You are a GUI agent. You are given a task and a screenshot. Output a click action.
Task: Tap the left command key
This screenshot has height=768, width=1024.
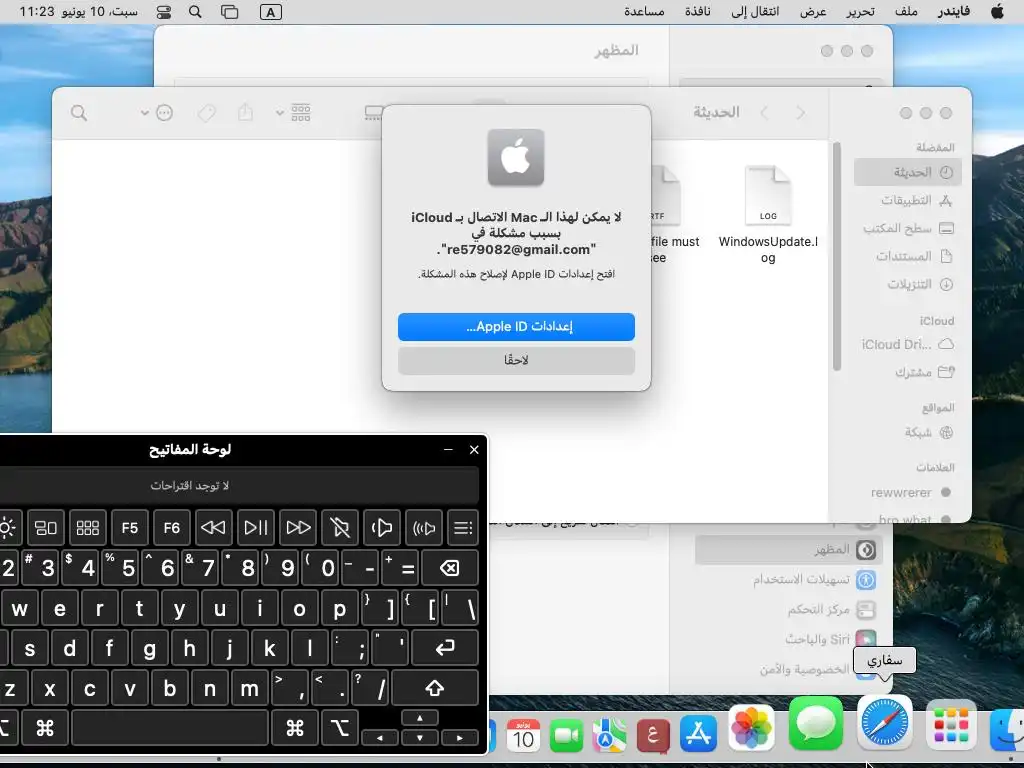44,728
